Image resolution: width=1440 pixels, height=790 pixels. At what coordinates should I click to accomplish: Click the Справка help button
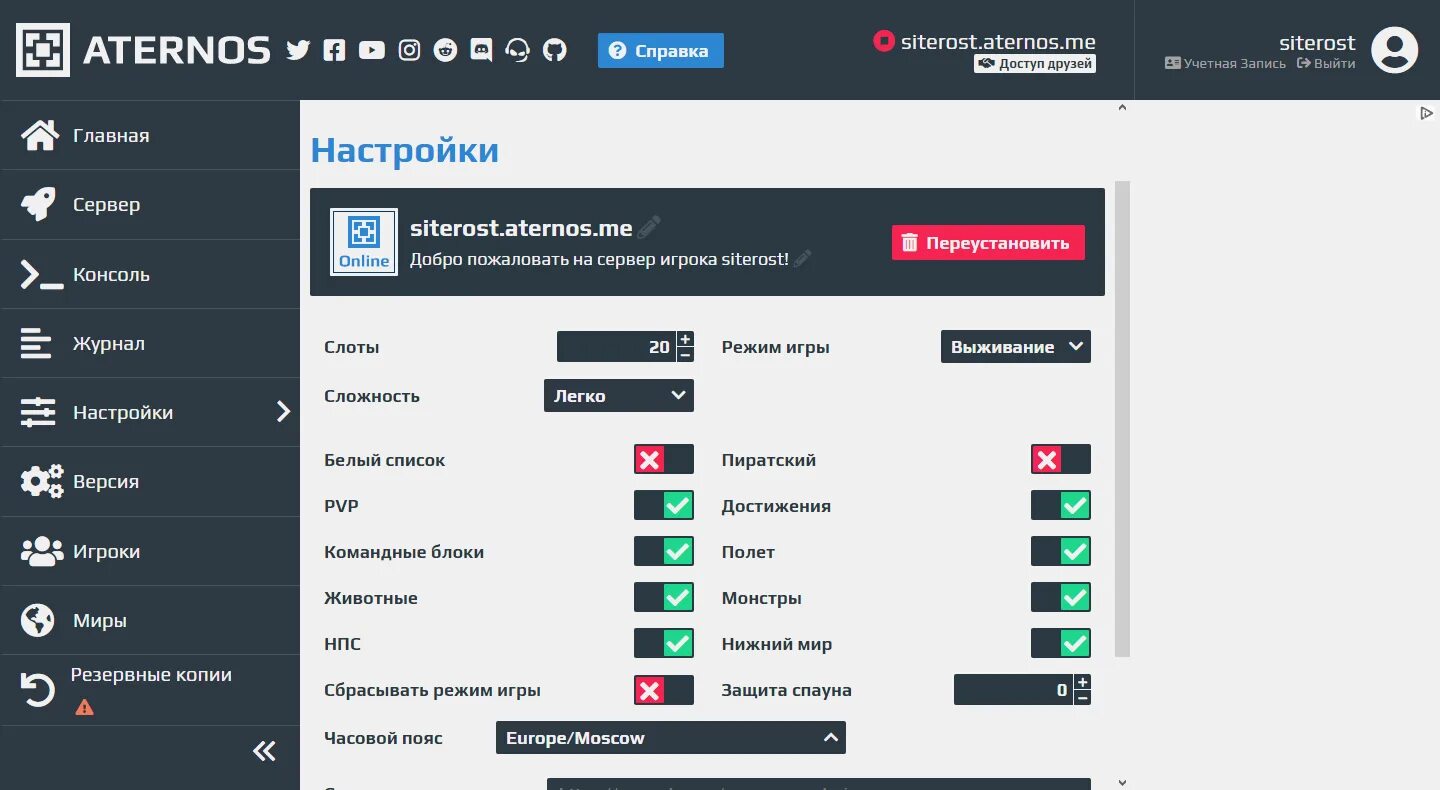coord(661,51)
